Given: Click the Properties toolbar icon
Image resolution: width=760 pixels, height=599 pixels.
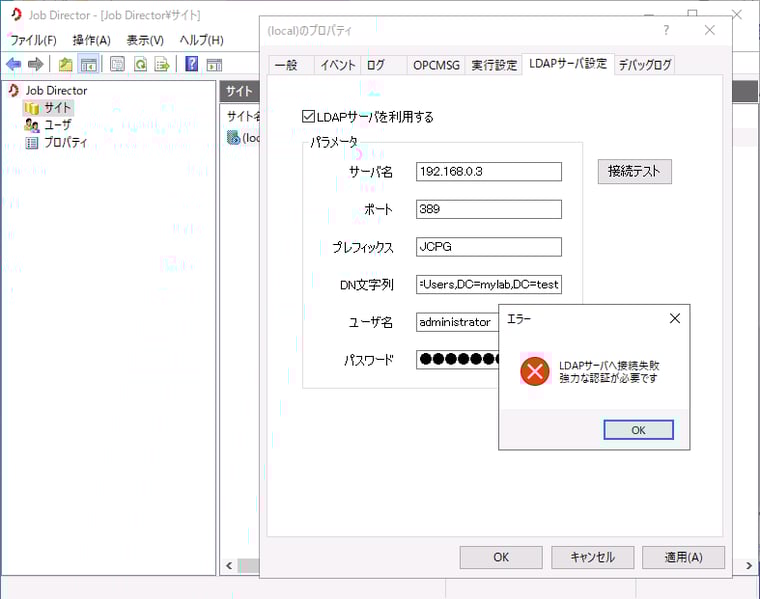Looking at the screenshot, I should point(117,64).
